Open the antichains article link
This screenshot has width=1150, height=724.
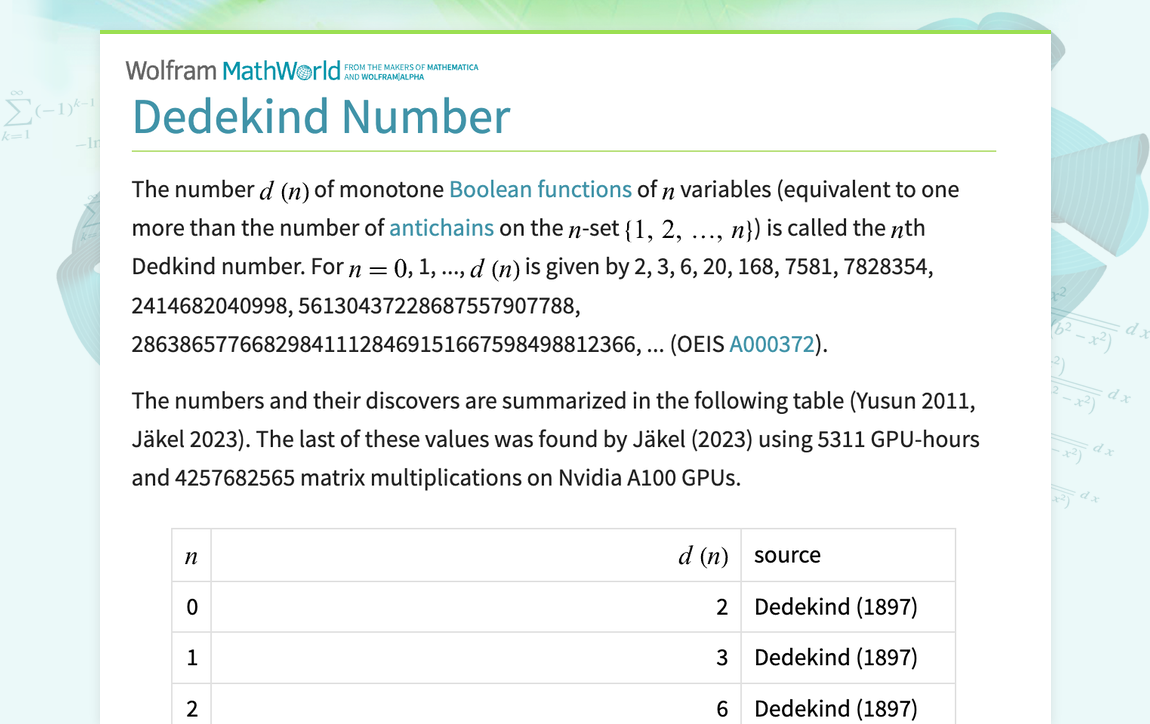tap(442, 228)
